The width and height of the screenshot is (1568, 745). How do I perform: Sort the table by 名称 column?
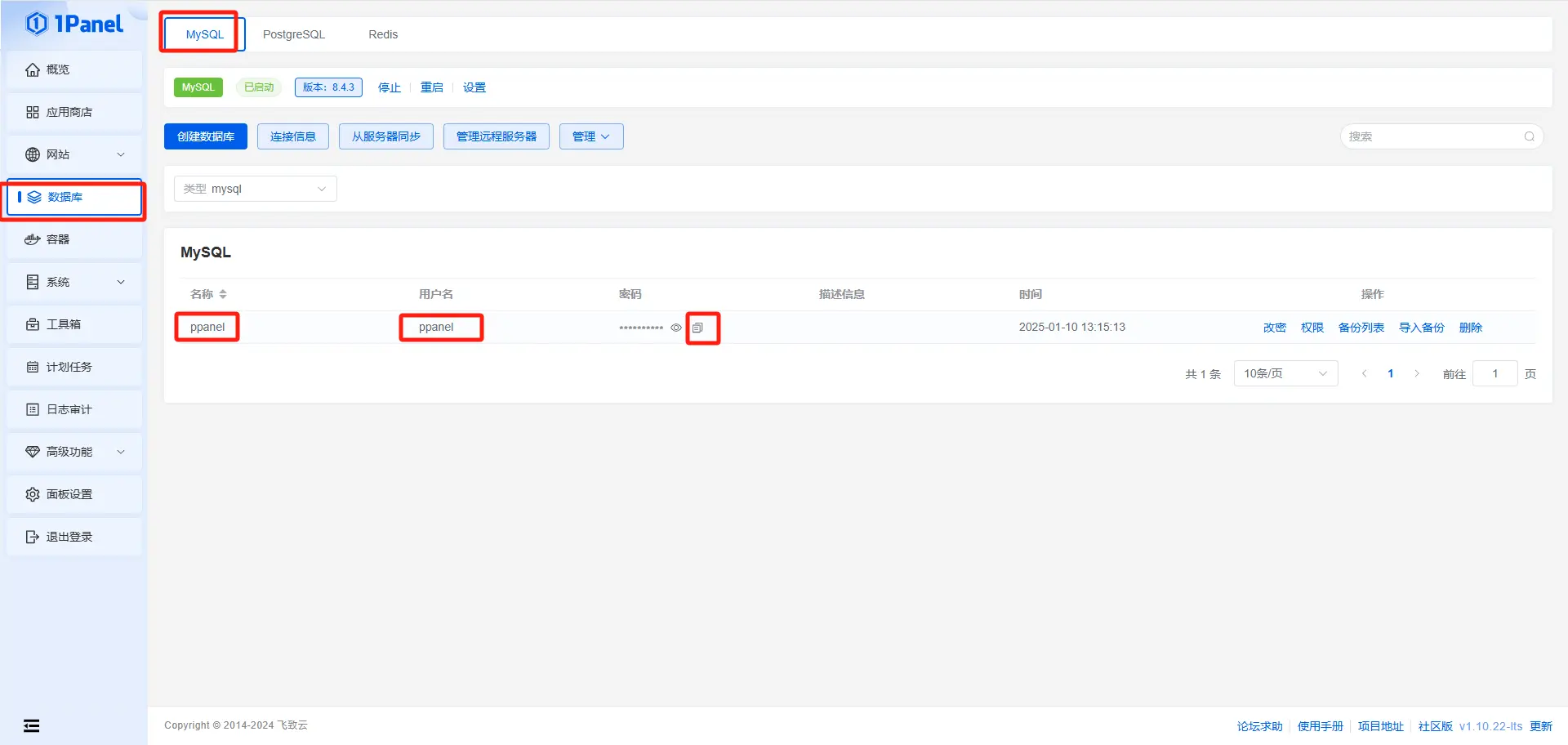(x=223, y=294)
